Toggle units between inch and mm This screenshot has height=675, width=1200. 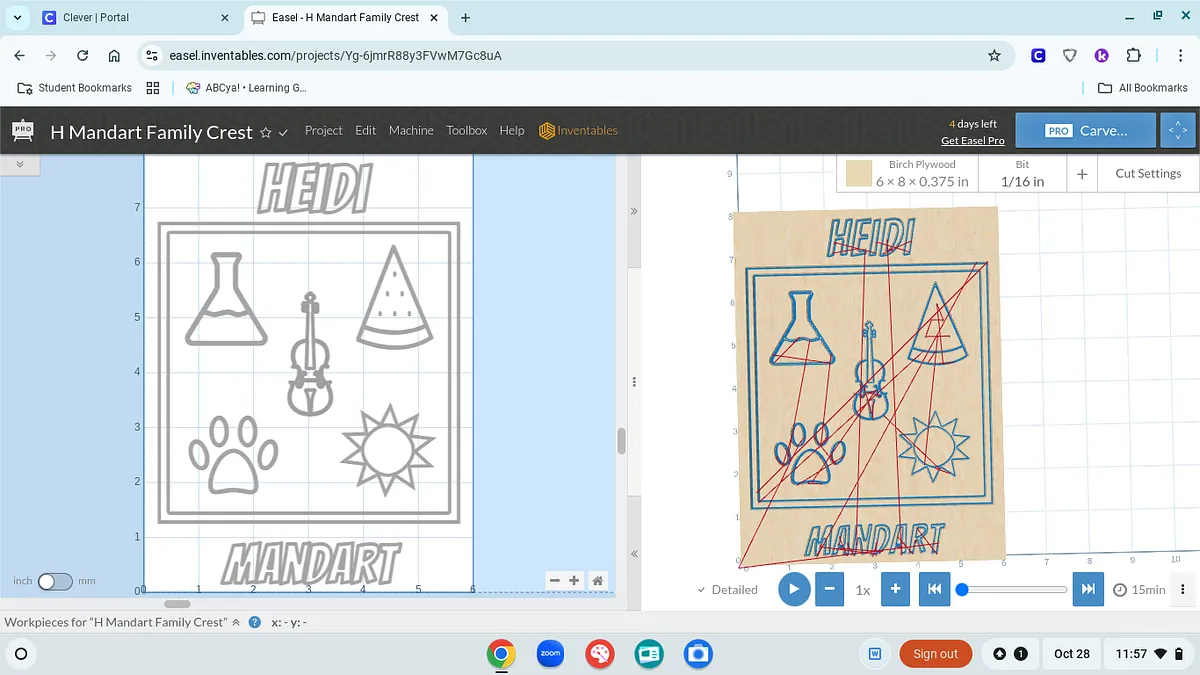coord(55,581)
